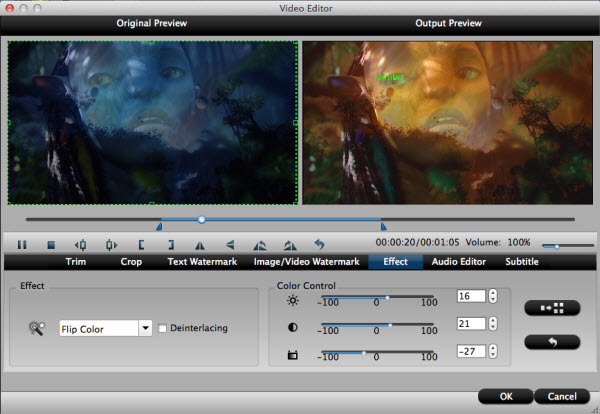Switch to Image/Video Watermark tab

[x=307, y=262]
